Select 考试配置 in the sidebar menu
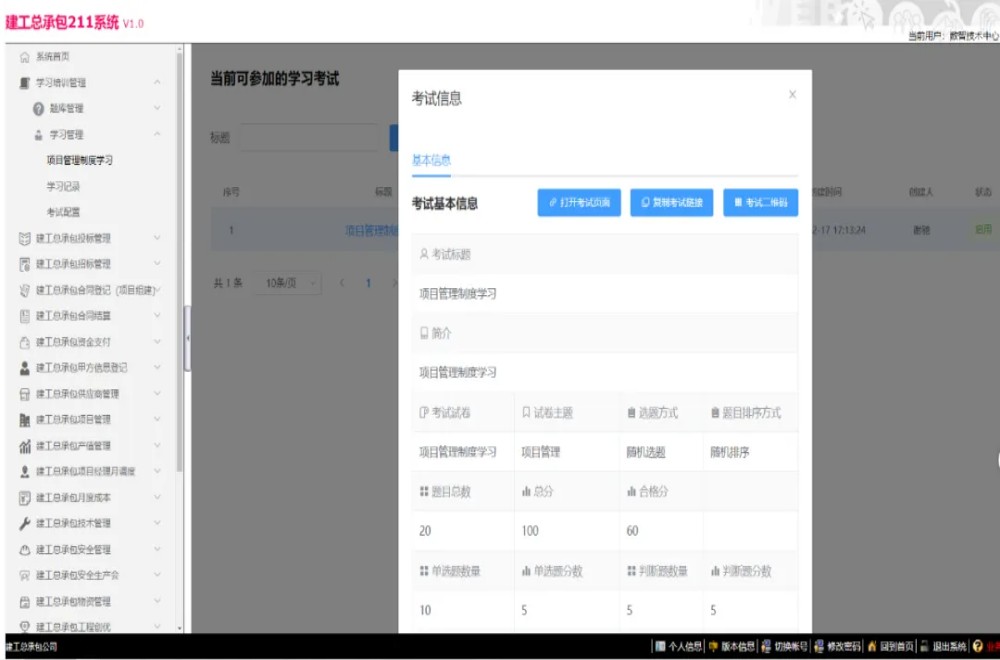The width and height of the screenshot is (1000, 660). click(61, 213)
